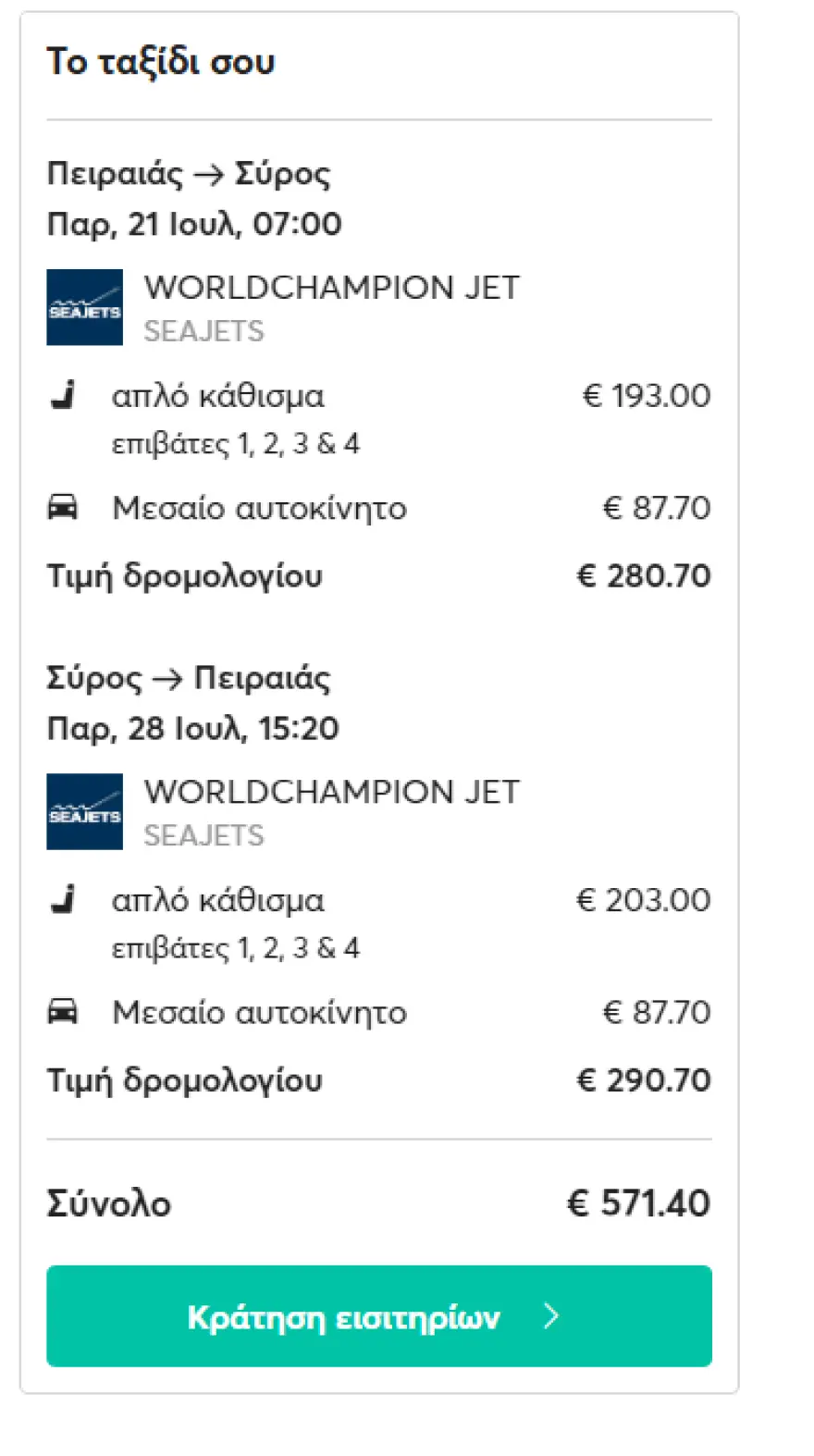Click the Το ταξίδι σου heading
The height and width of the screenshot is (1456, 814).
pyautogui.click(x=161, y=62)
